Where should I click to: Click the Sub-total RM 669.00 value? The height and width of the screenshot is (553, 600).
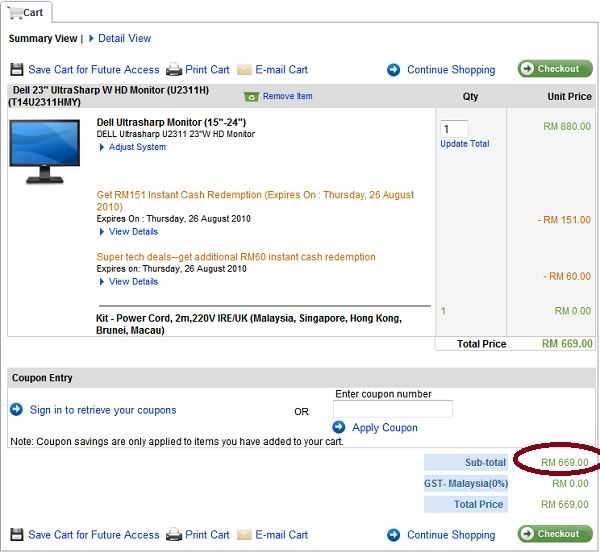tap(564, 462)
